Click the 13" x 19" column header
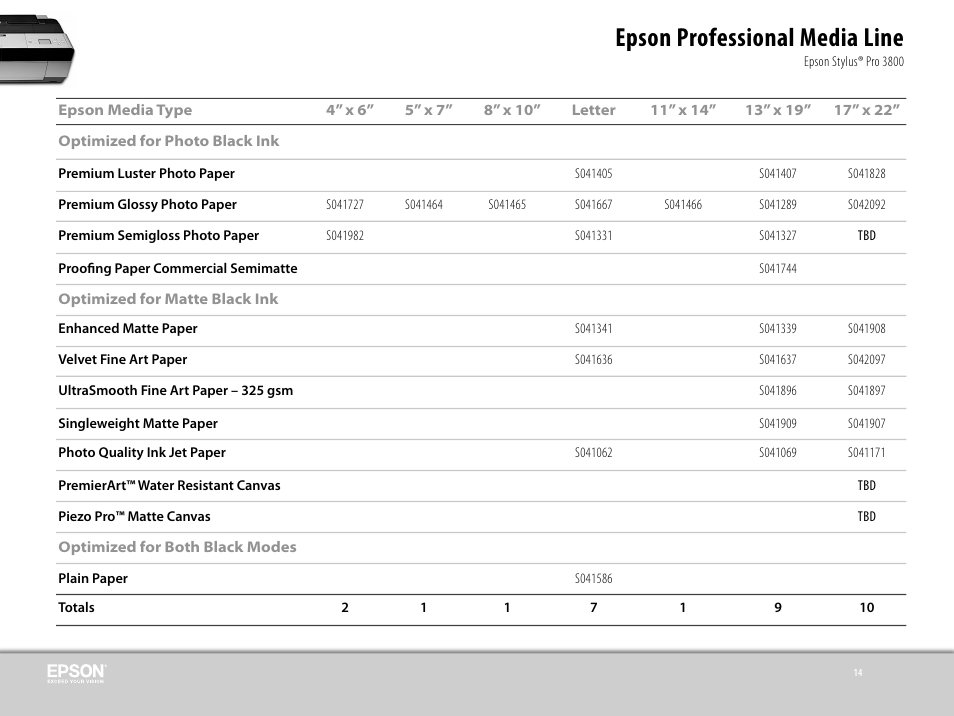This screenshot has height=716, width=954. (778, 110)
